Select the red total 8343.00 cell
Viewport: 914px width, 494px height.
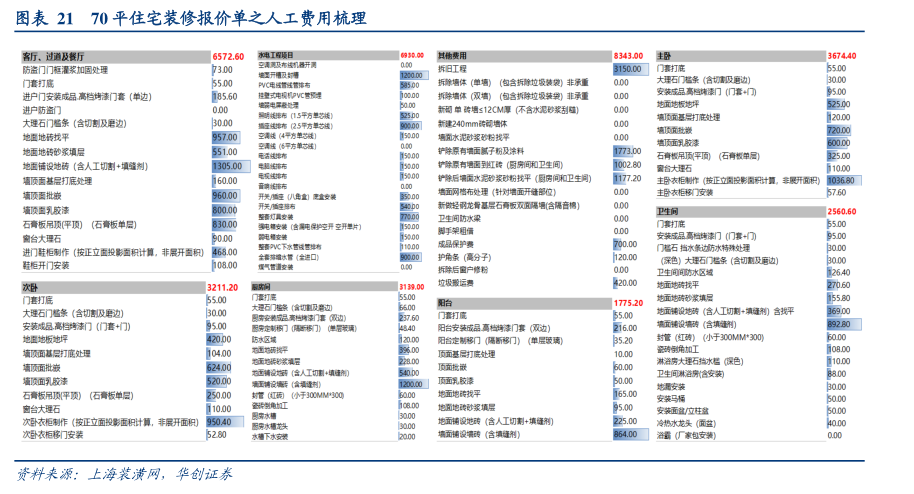pos(626,55)
